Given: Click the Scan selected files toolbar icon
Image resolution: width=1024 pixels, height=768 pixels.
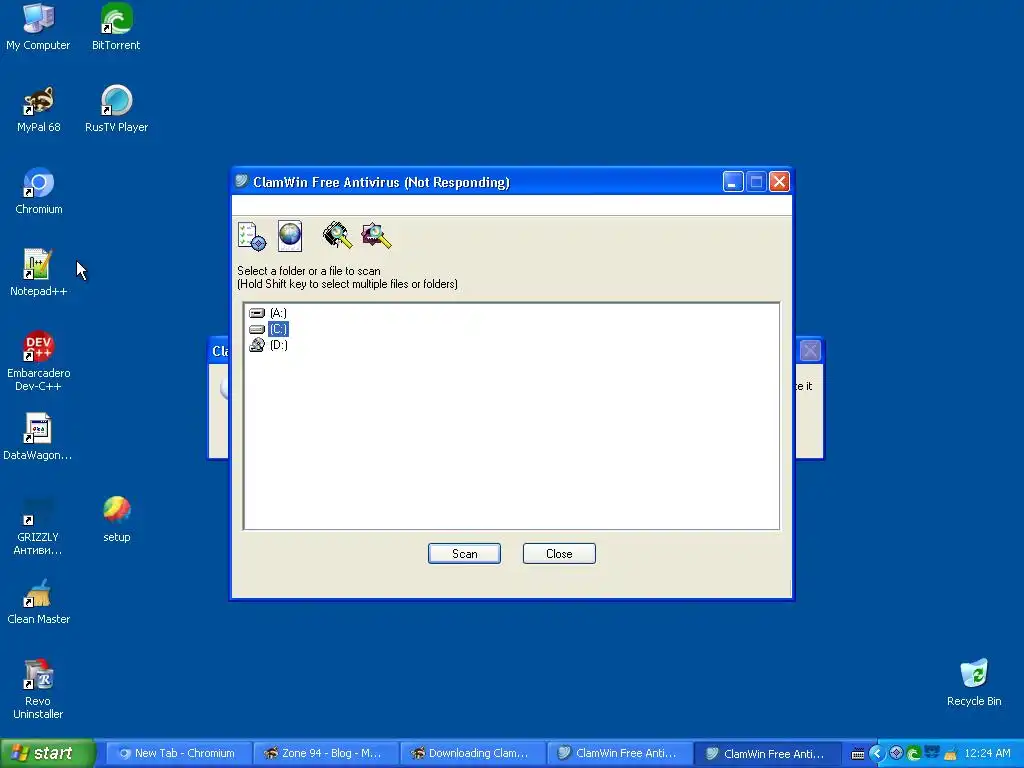Looking at the screenshot, I should (x=376, y=236).
